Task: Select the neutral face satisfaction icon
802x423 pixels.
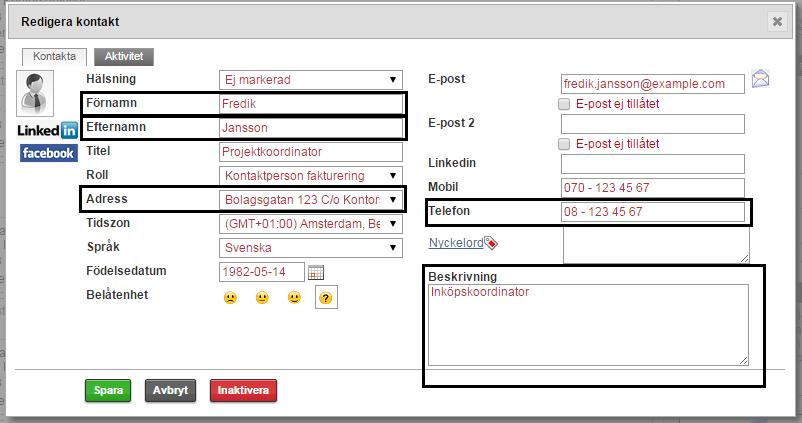Action: click(262, 298)
